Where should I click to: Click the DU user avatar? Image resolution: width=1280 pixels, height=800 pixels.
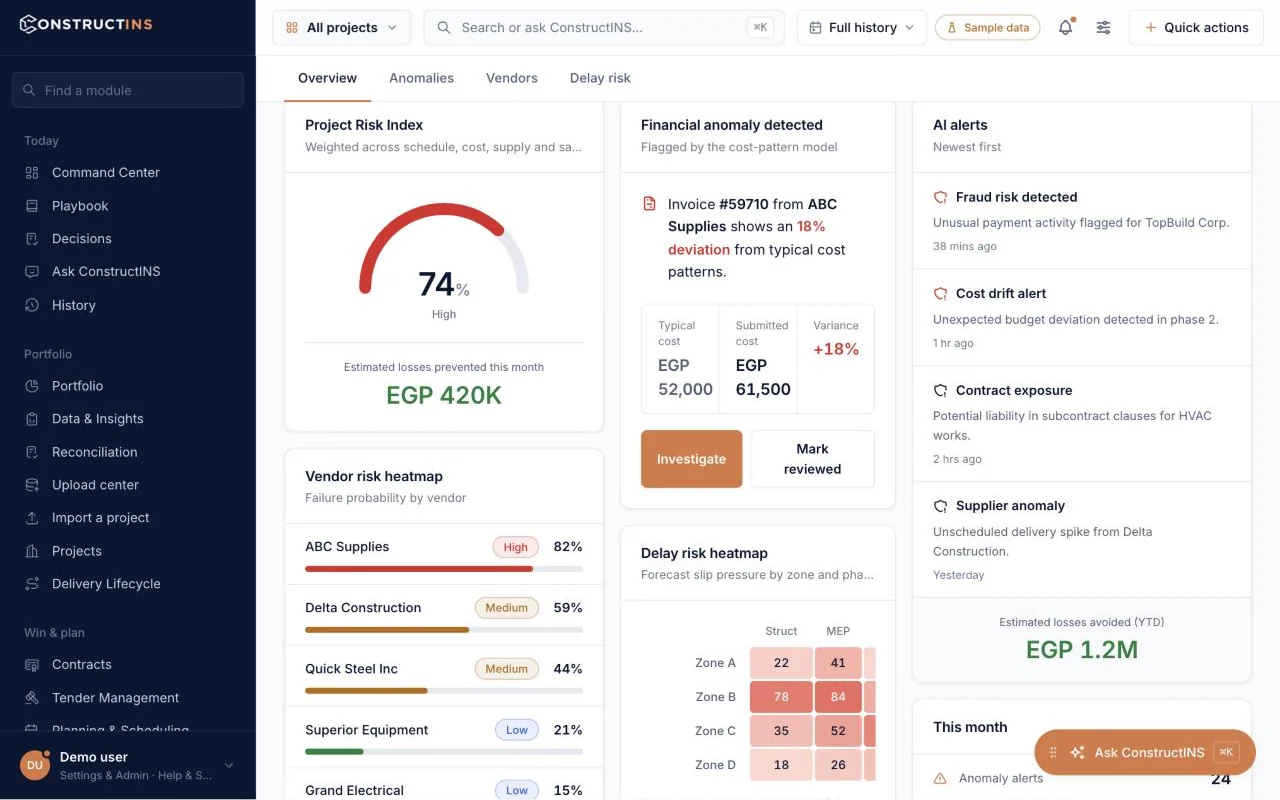coord(35,765)
